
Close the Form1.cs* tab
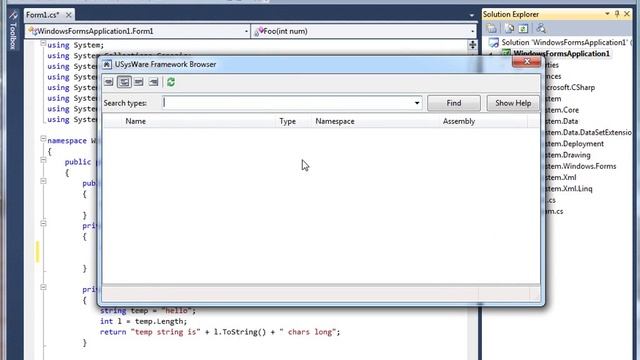(x=69, y=15)
